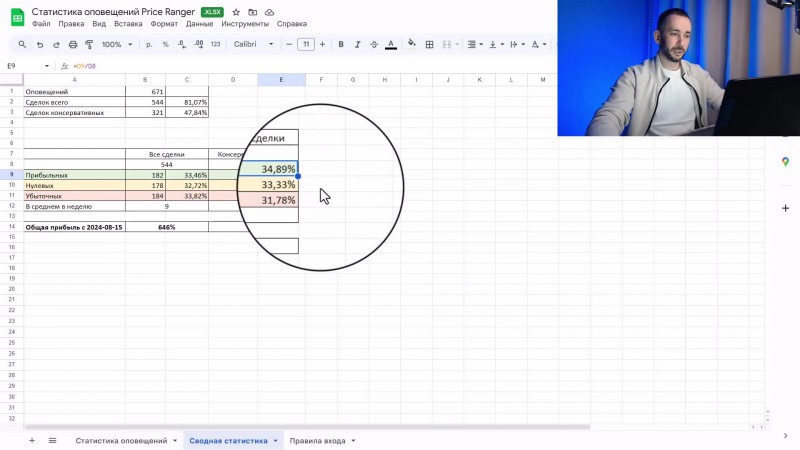This screenshot has height=450, width=800.
Task: Switch to Статистика оповещений tab
Action: 121,441
